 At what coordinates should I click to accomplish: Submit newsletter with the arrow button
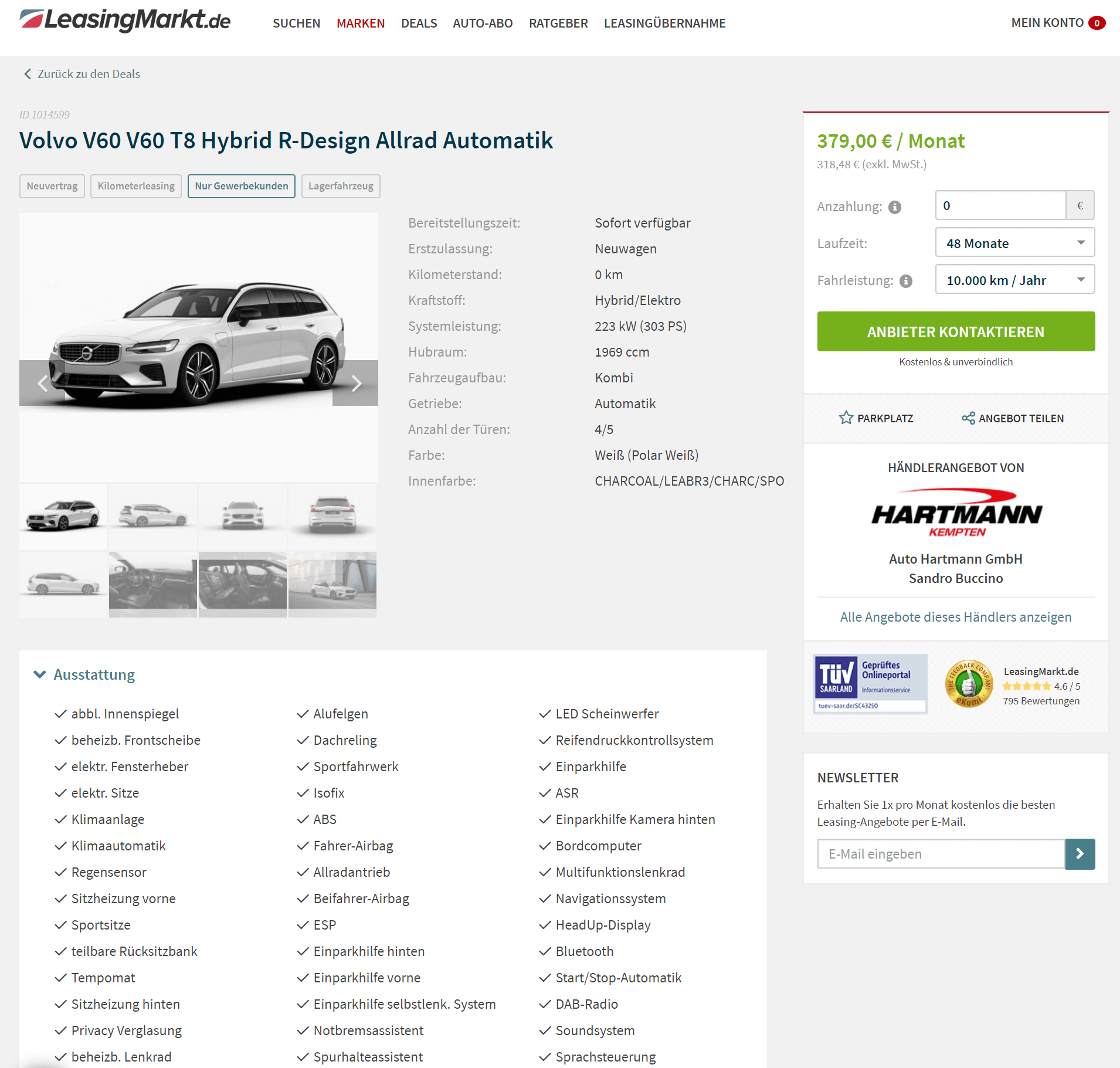click(1080, 854)
